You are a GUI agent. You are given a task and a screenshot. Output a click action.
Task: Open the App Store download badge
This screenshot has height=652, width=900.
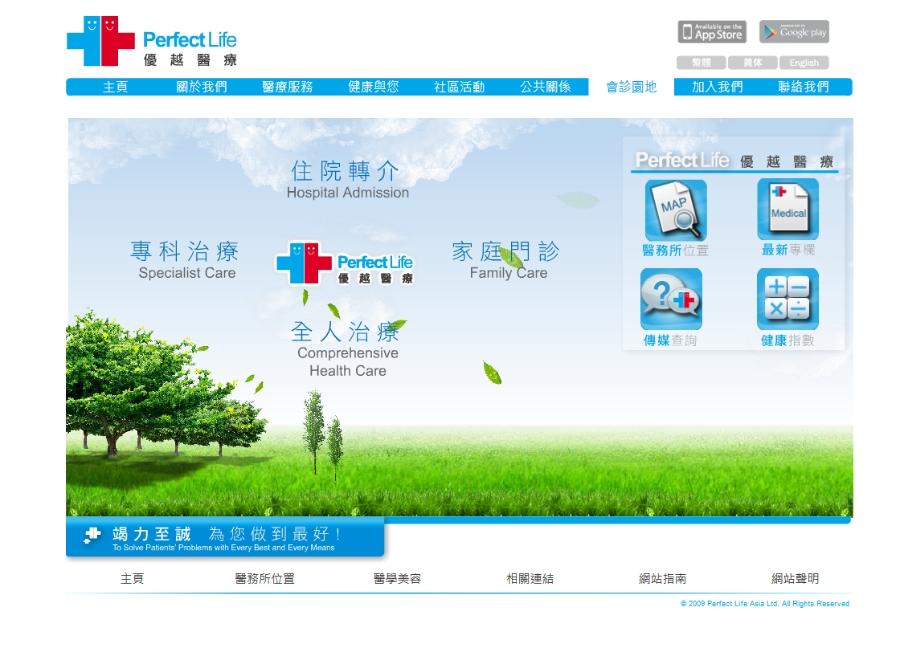point(712,32)
